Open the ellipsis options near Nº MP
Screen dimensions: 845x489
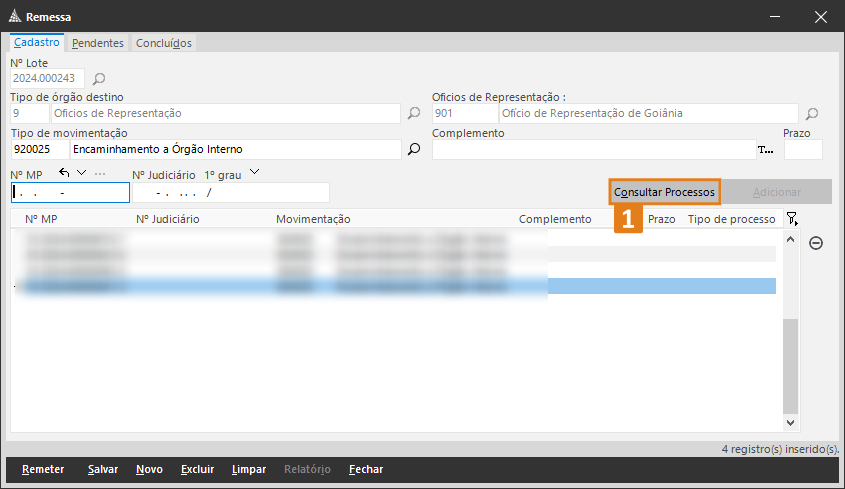(x=100, y=174)
